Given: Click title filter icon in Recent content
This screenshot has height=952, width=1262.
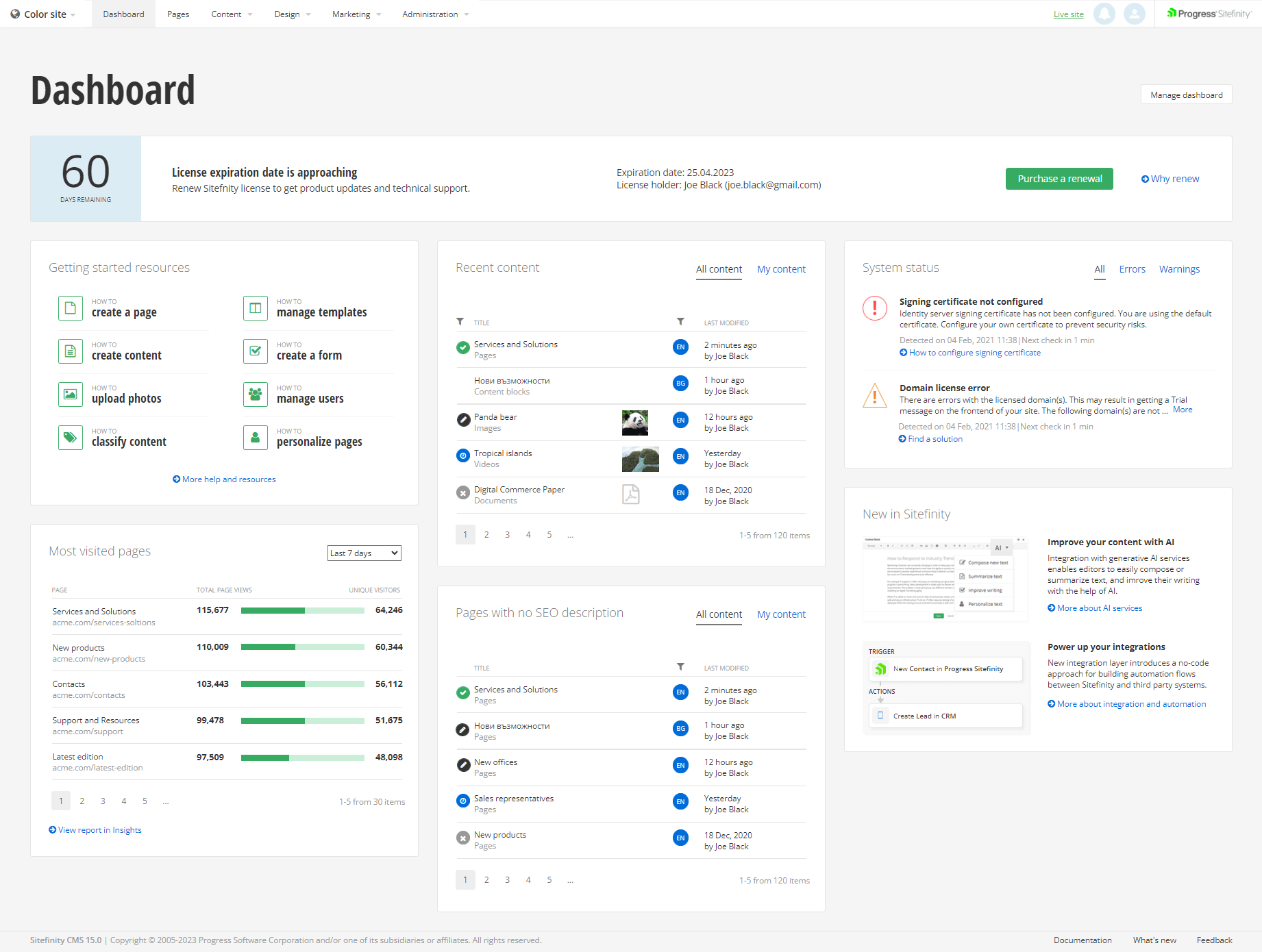Looking at the screenshot, I should [x=460, y=322].
